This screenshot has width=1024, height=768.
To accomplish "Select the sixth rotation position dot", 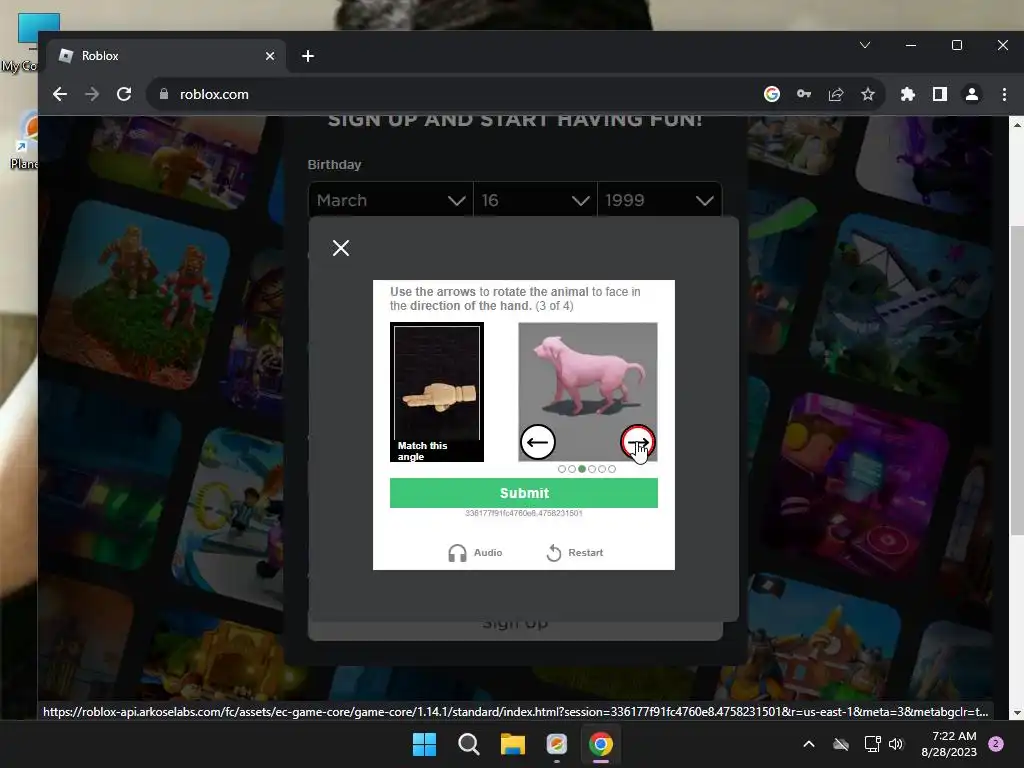I will pos(612,469).
